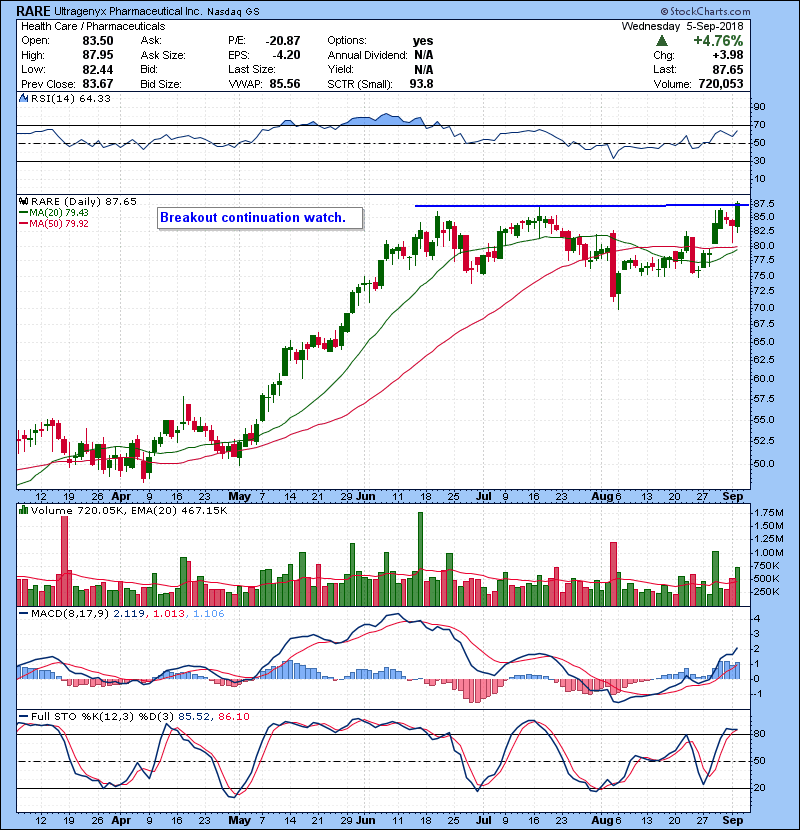Click the RSI(14) legend marker icon
800x830 pixels.
tap(22, 98)
